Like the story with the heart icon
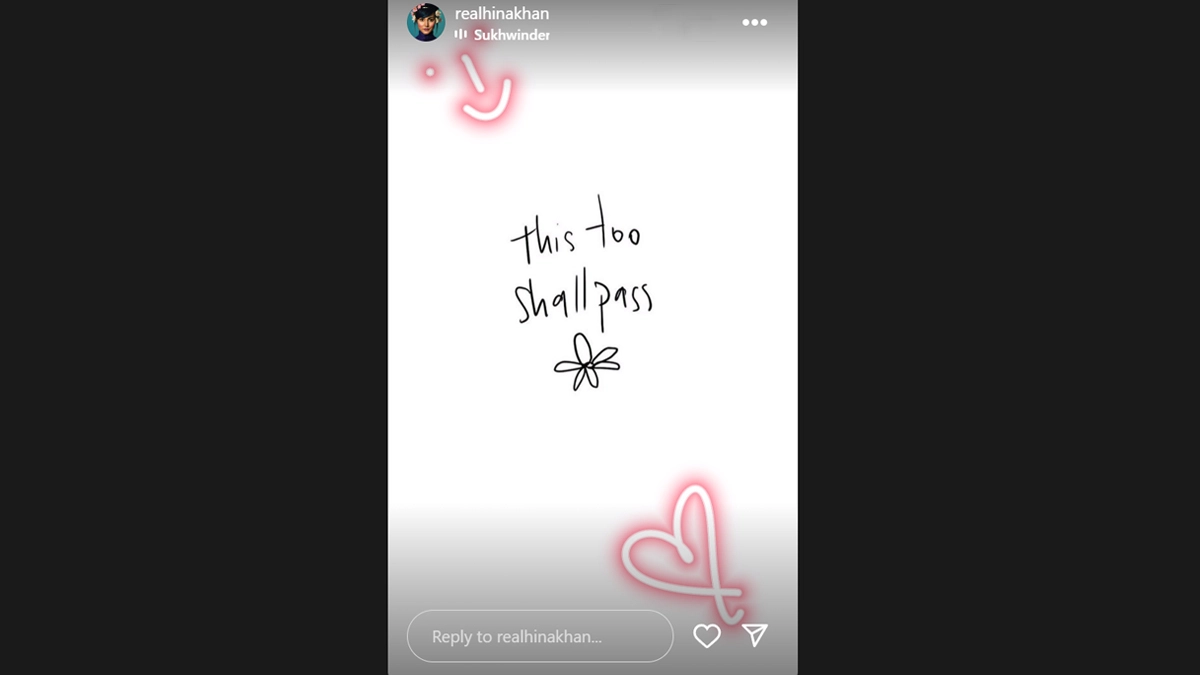Screen dimensions: 1200x675 coord(707,636)
